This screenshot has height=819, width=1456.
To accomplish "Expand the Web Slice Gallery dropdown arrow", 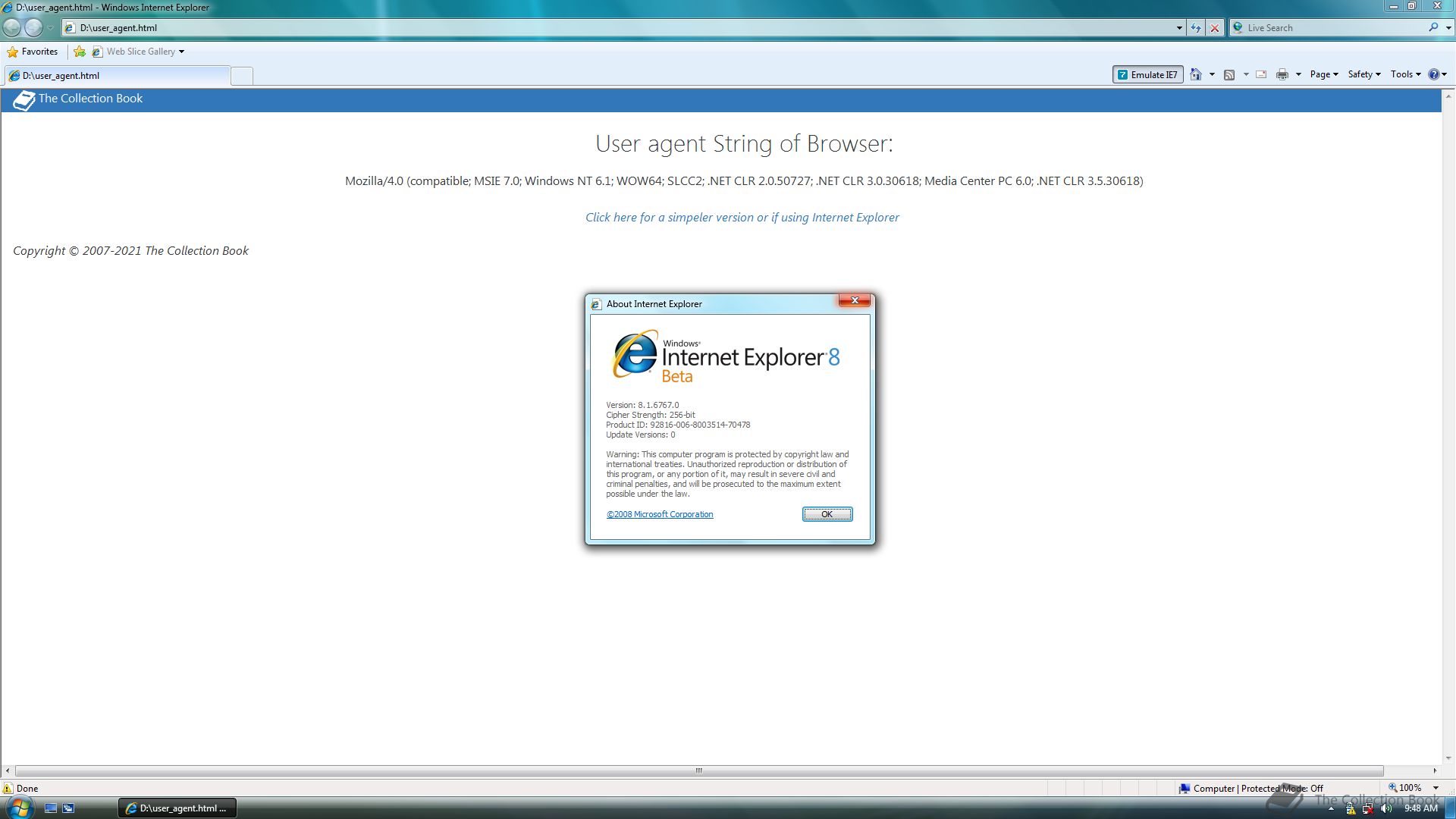I will click(182, 52).
